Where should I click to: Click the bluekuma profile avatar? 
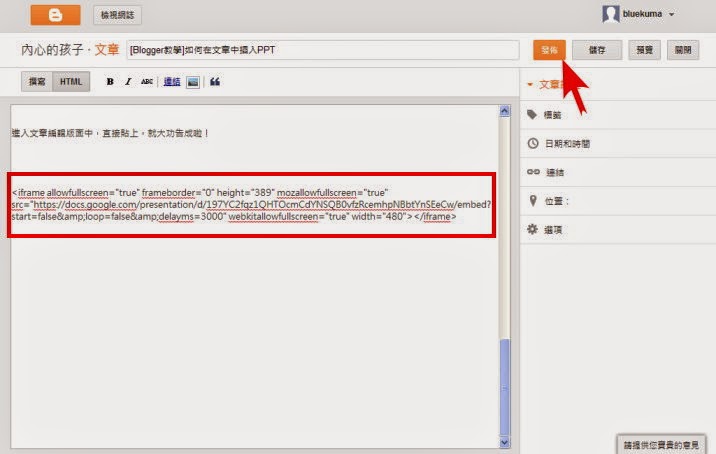click(x=611, y=14)
